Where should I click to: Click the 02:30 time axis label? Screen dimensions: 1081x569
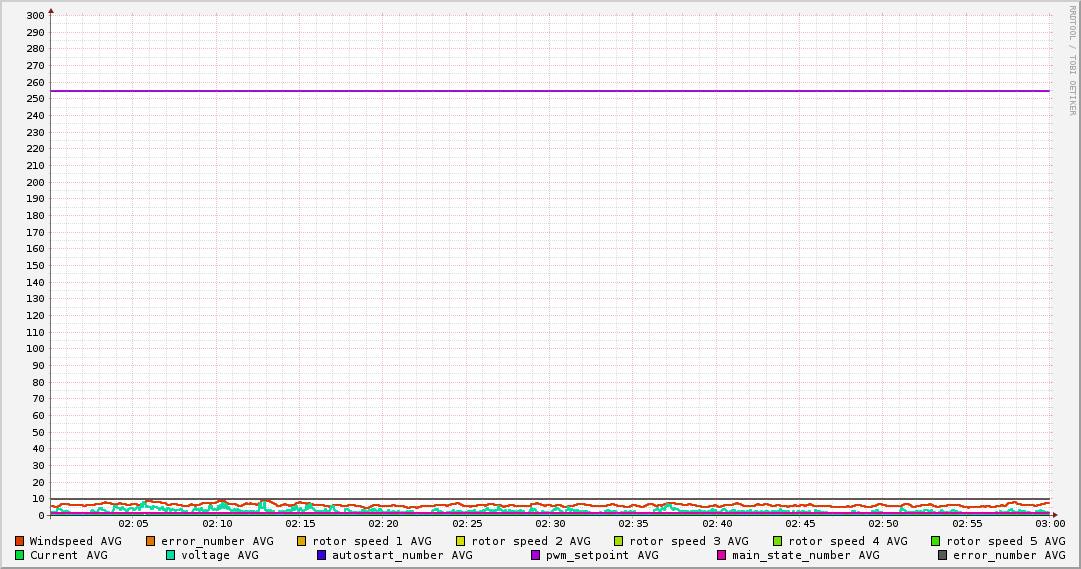pyautogui.click(x=551, y=524)
